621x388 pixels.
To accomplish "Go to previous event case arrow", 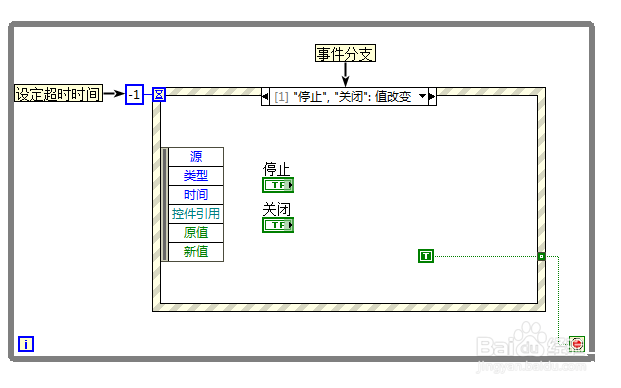I will (x=265, y=97).
